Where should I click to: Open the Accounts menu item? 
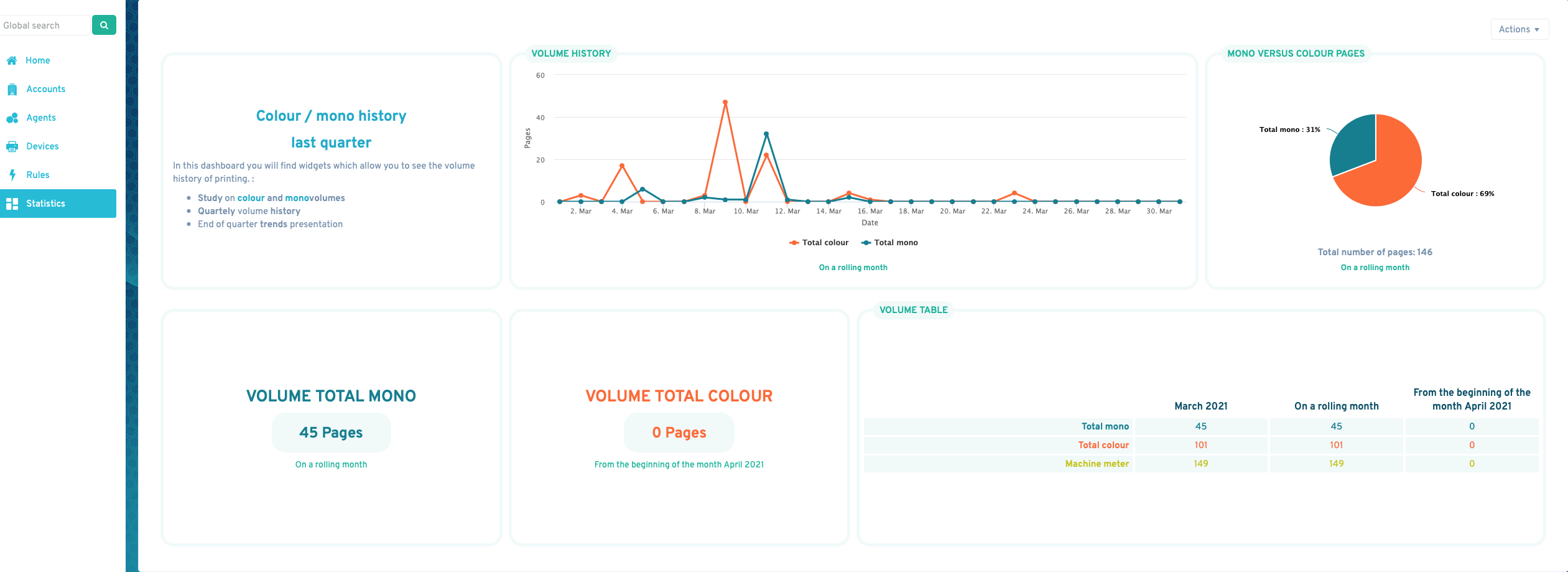[45, 89]
